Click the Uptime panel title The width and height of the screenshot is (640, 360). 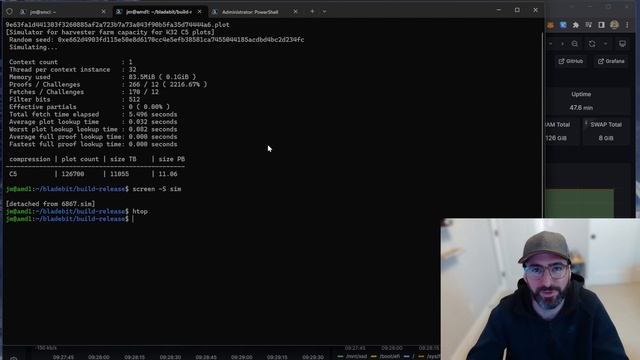tap(581, 94)
